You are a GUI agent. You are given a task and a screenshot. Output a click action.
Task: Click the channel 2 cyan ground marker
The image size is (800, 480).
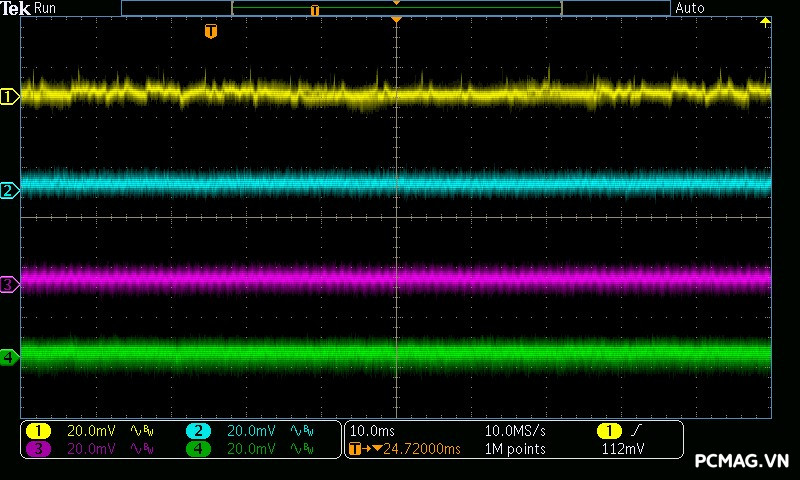coord(9,190)
